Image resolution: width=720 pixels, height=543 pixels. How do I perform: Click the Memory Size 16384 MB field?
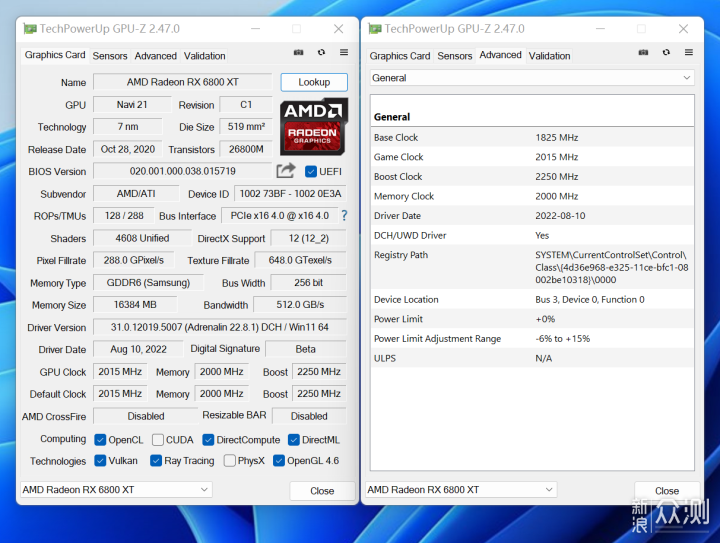coord(135,305)
